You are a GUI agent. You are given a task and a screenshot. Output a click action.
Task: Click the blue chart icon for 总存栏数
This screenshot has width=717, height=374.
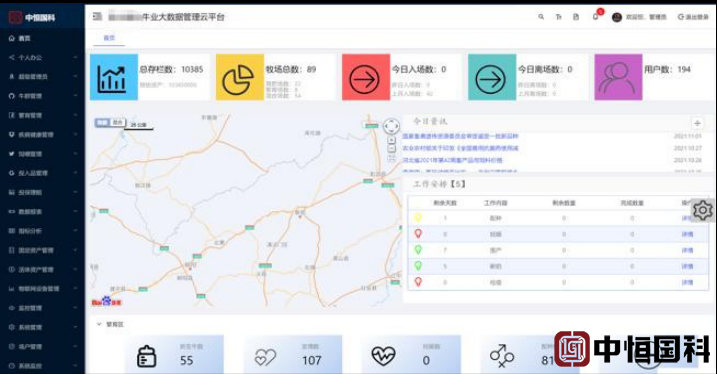pos(114,77)
